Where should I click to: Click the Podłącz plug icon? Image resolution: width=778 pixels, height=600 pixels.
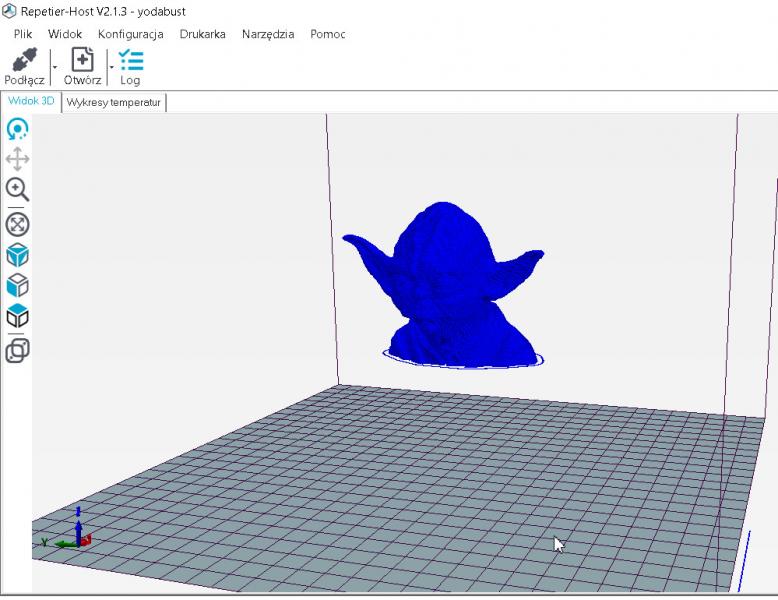click(x=24, y=60)
